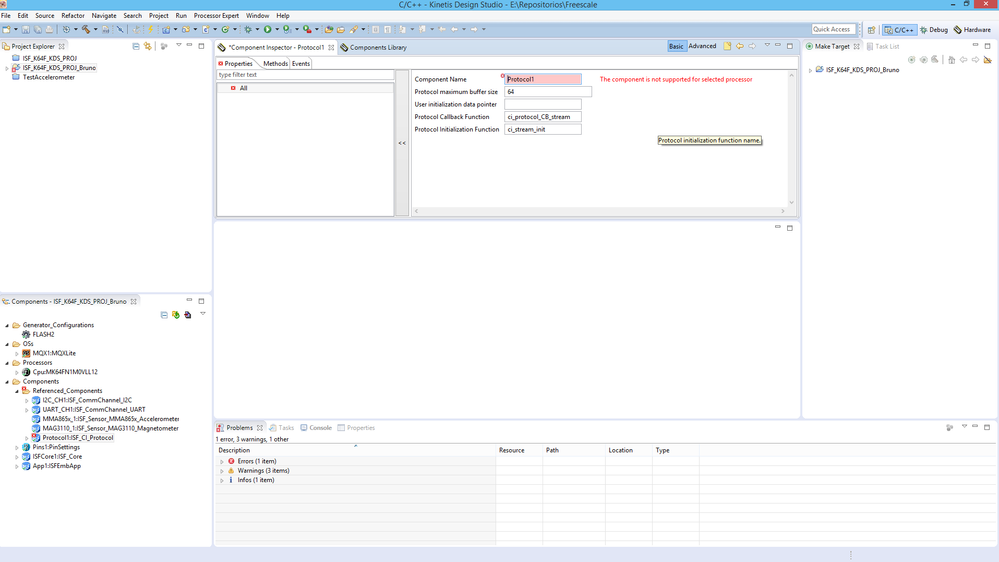Viewport: 999px width, 562px height.
Task: Switch to Methods tab
Action: pyautogui.click(x=275, y=64)
